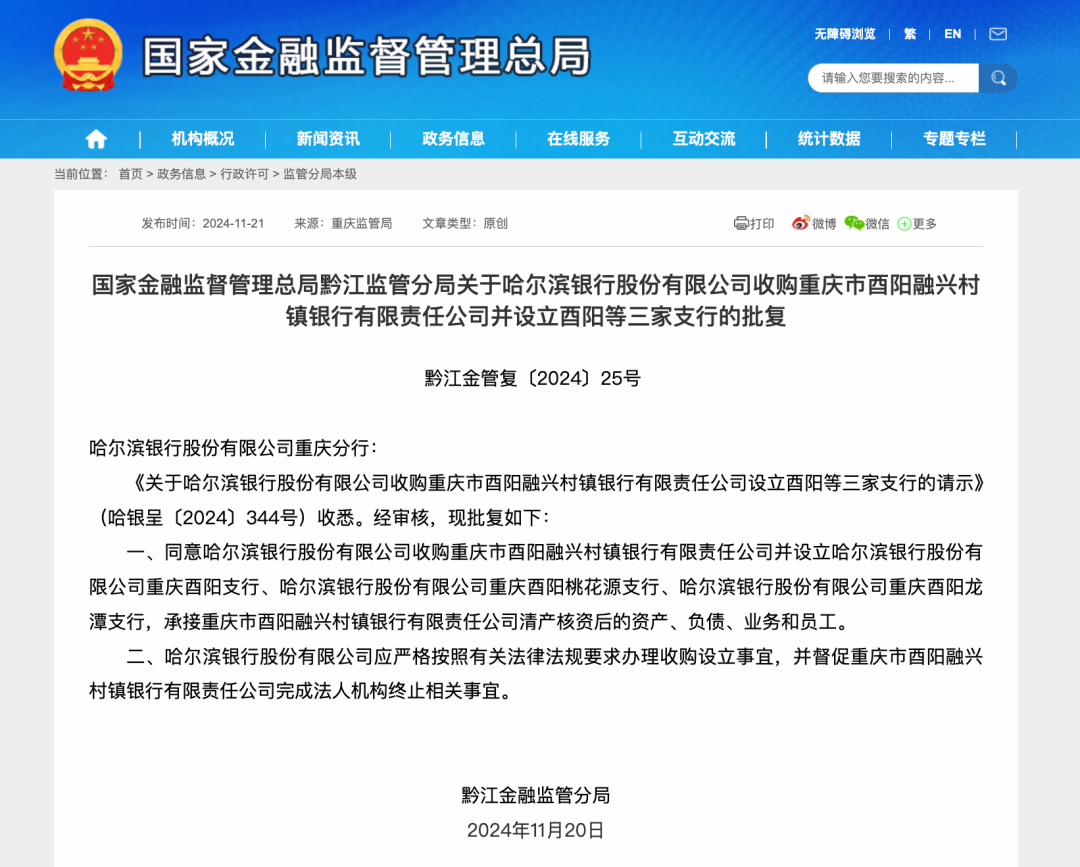The image size is (1080, 867).
Task: Click the 微信 share text
Action: click(878, 224)
